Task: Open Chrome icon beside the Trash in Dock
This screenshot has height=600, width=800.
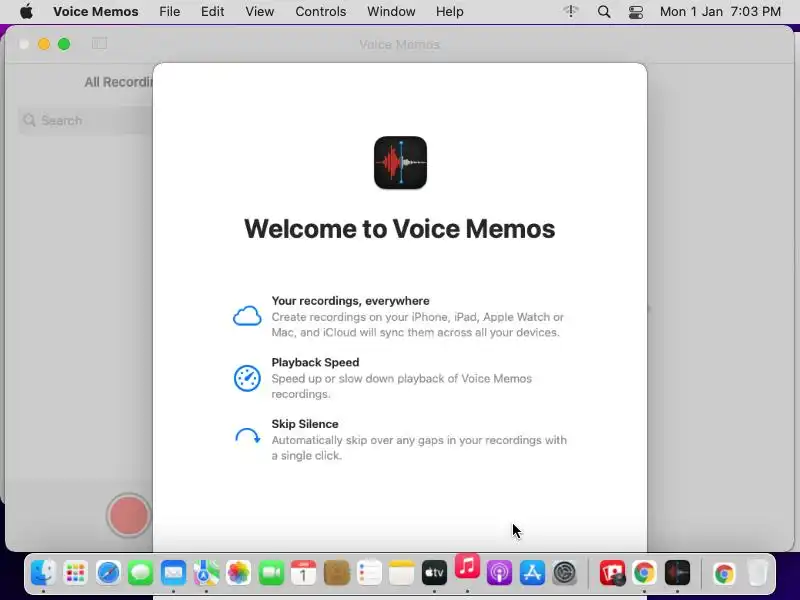Action: click(724, 573)
